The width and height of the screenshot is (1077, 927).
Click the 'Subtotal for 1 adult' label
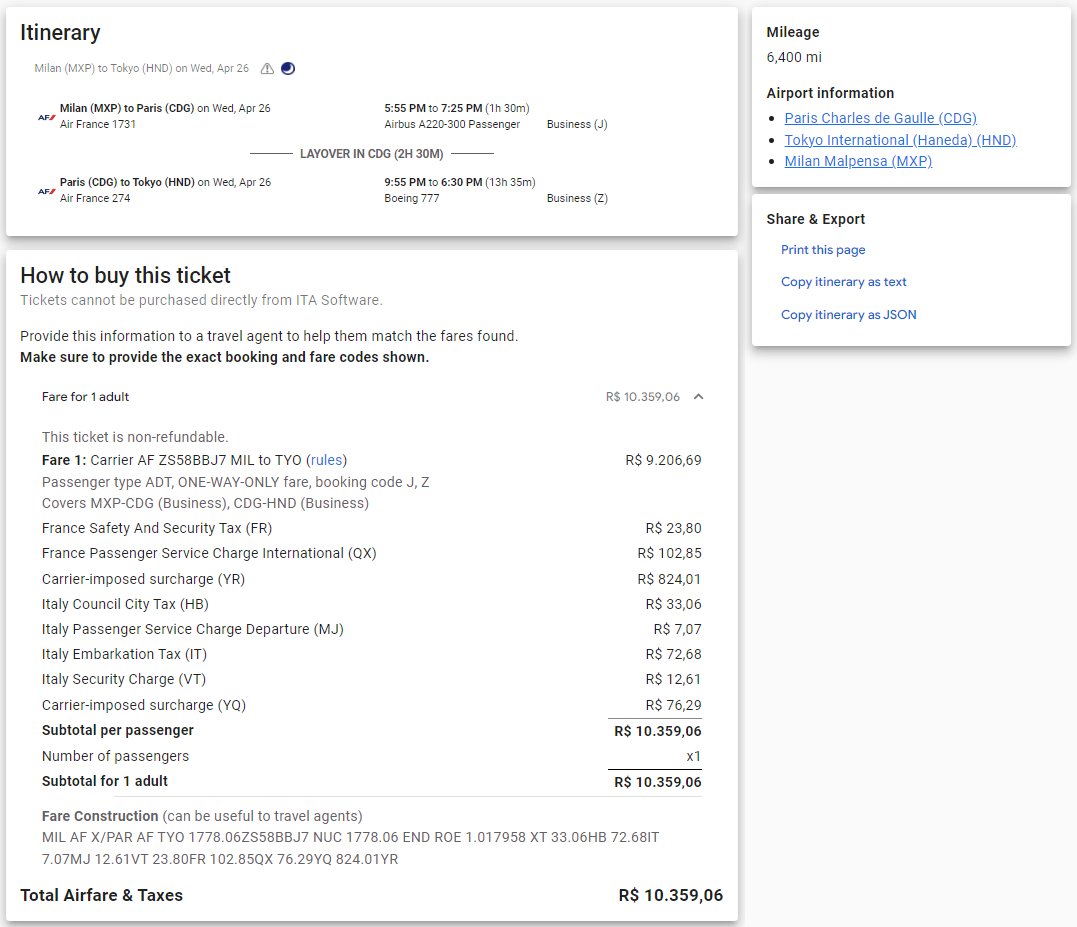click(x=104, y=781)
